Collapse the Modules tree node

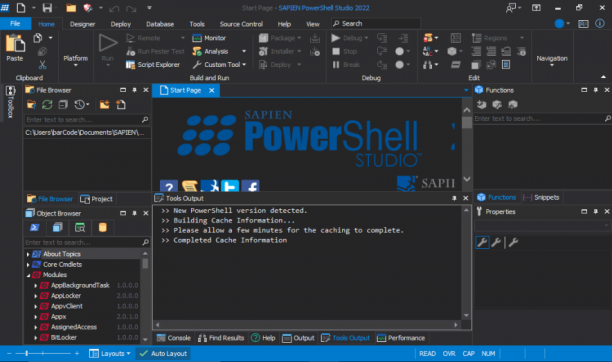click(28, 275)
